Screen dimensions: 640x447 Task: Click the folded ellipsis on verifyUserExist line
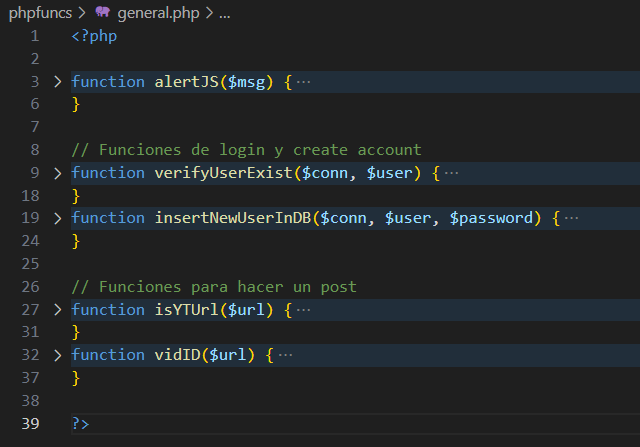click(x=451, y=173)
